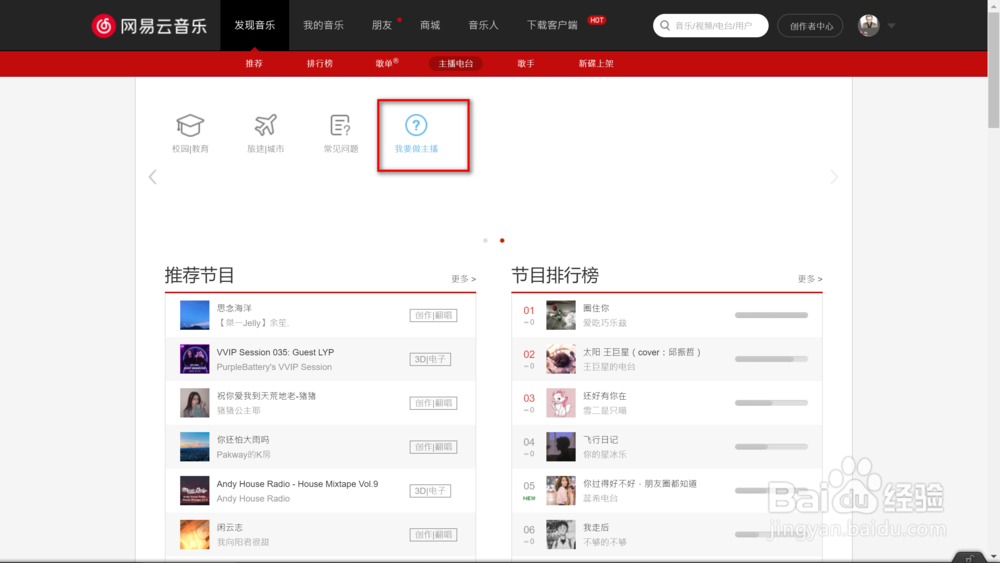The height and width of the screenshot is (563, 1000).
Task: Click 创作|翻唱 tag beside 祝你爱我到天荒地老
Action: pos(433,403)
